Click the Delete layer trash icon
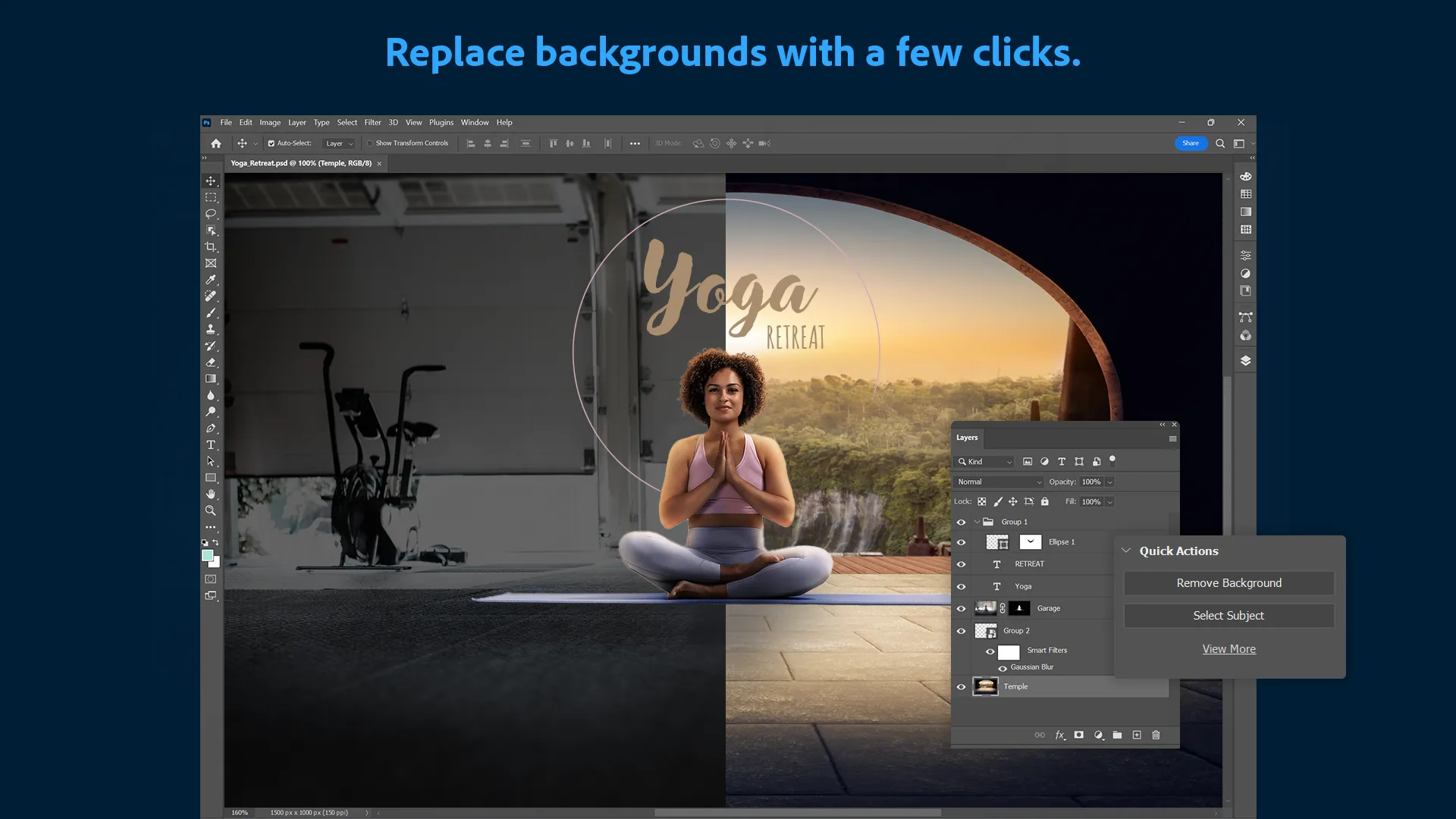This screenshot has width=1456, height=819. coord(1156,735)
